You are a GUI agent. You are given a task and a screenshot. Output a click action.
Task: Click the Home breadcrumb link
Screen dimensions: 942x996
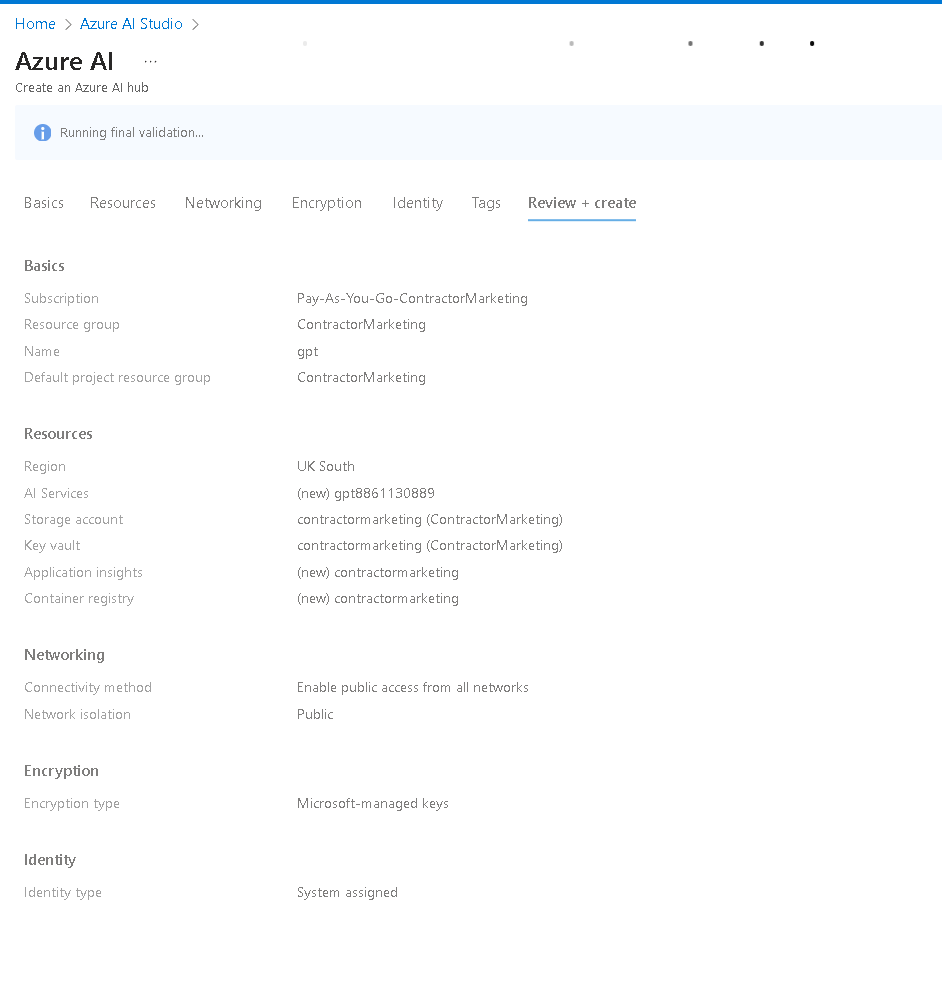(35, 24)
